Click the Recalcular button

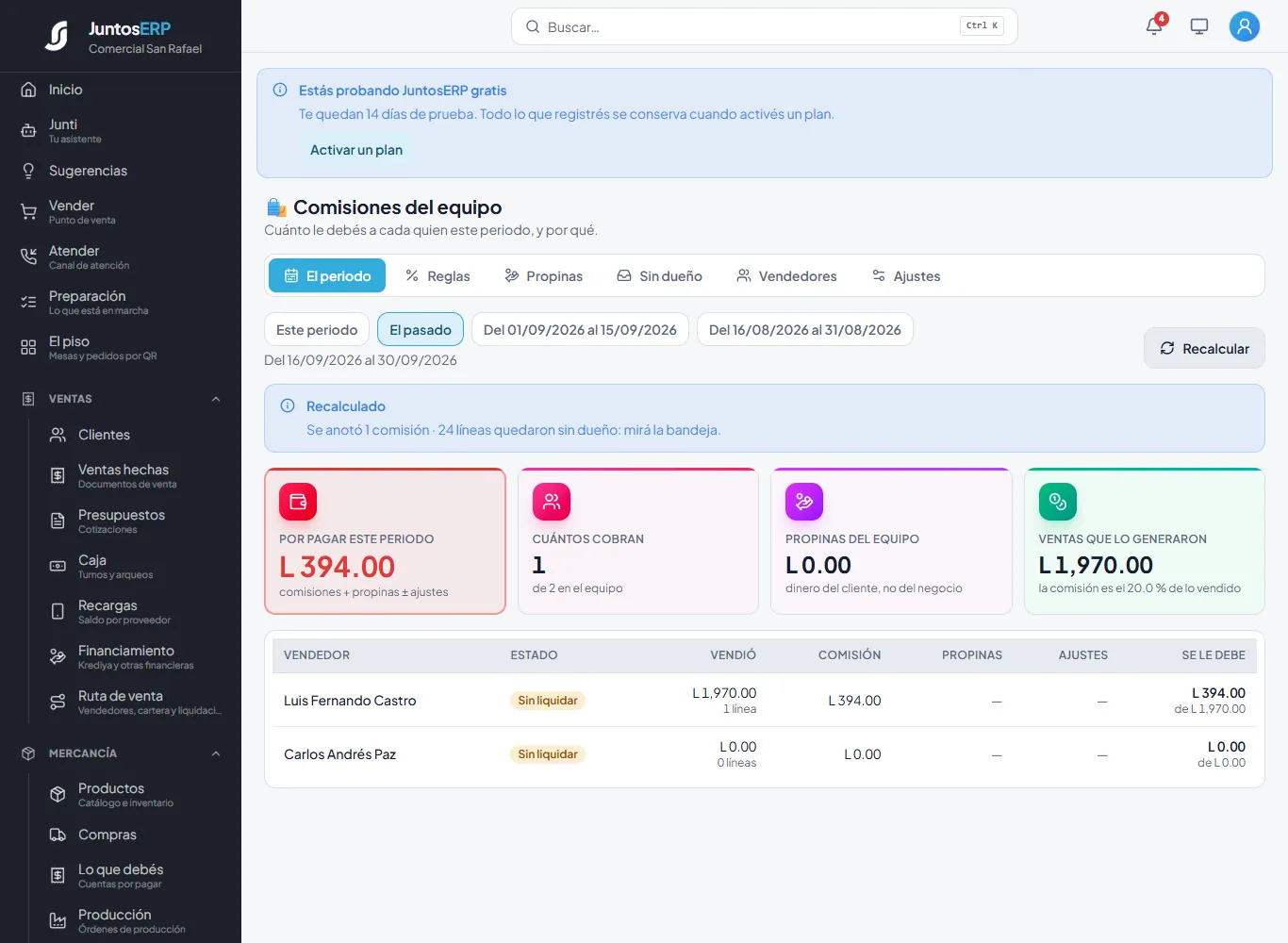(1204, 348)
